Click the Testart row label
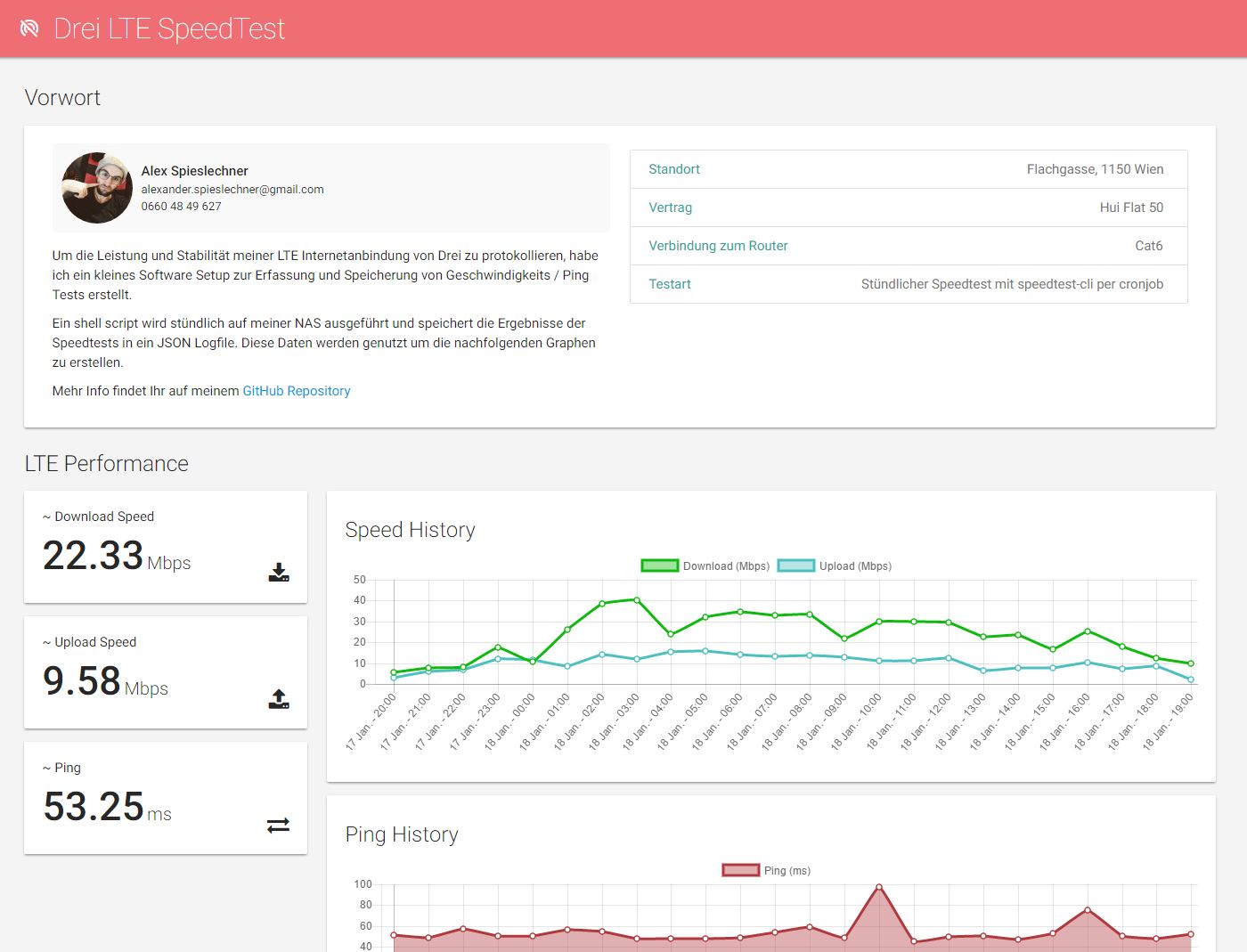Screen dimensions: 1247x952 point(670,284)
